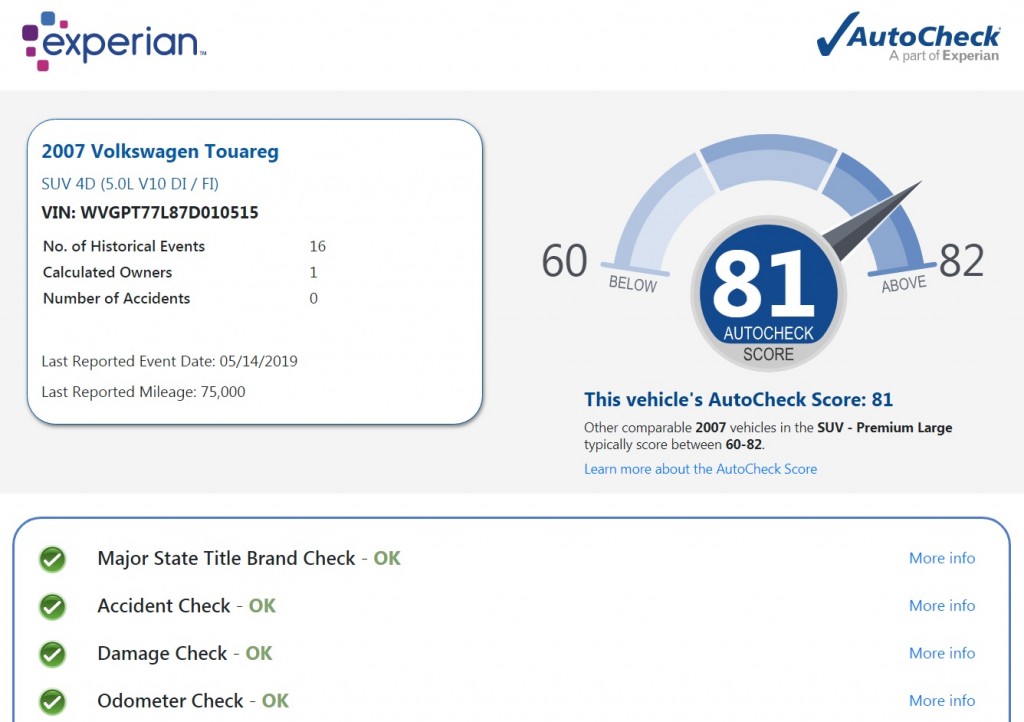
Task: Click the historical events value 16
Action: click(x=317, y=246)
